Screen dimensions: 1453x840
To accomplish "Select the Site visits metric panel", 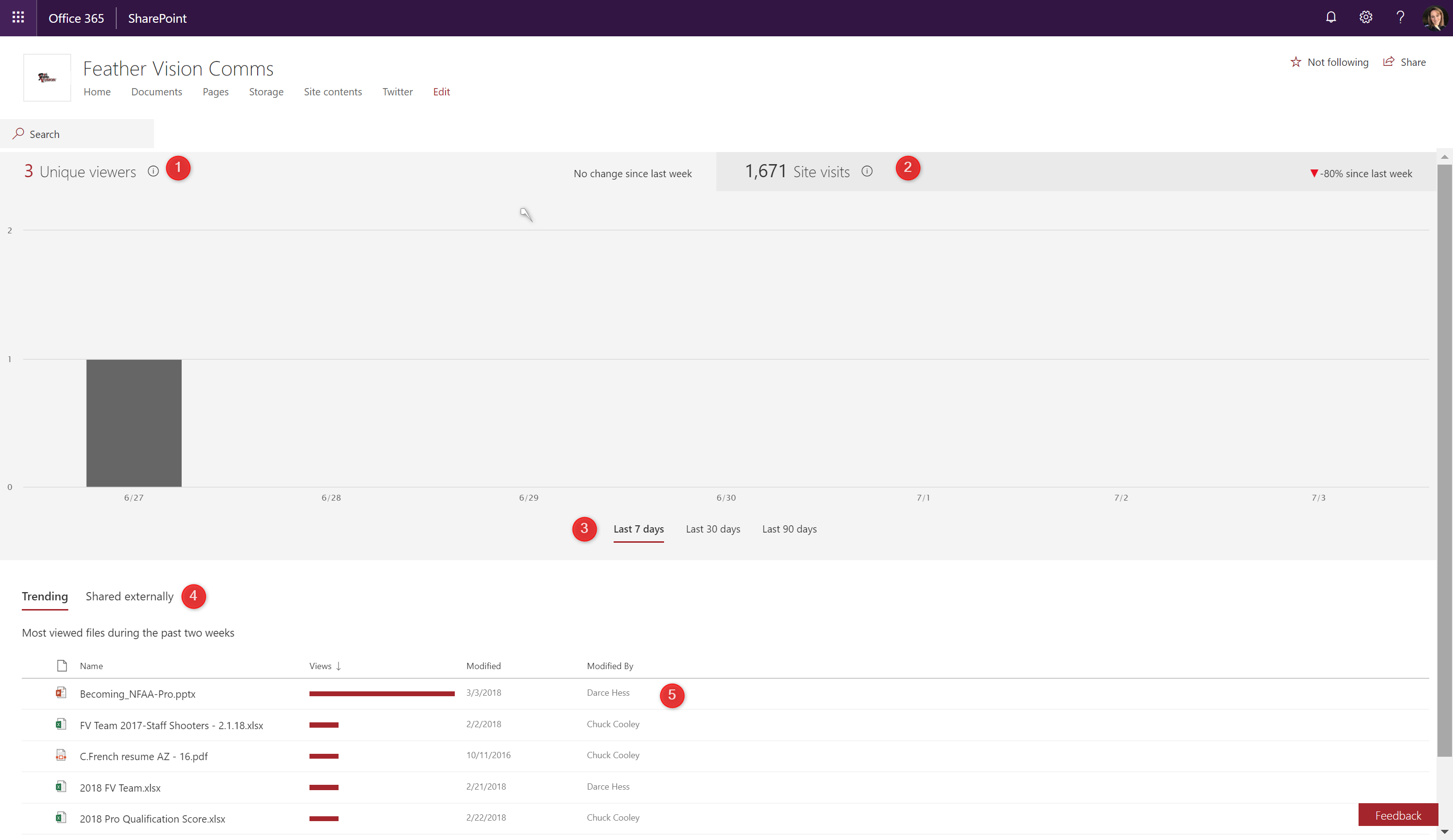I will [1076, 172].
